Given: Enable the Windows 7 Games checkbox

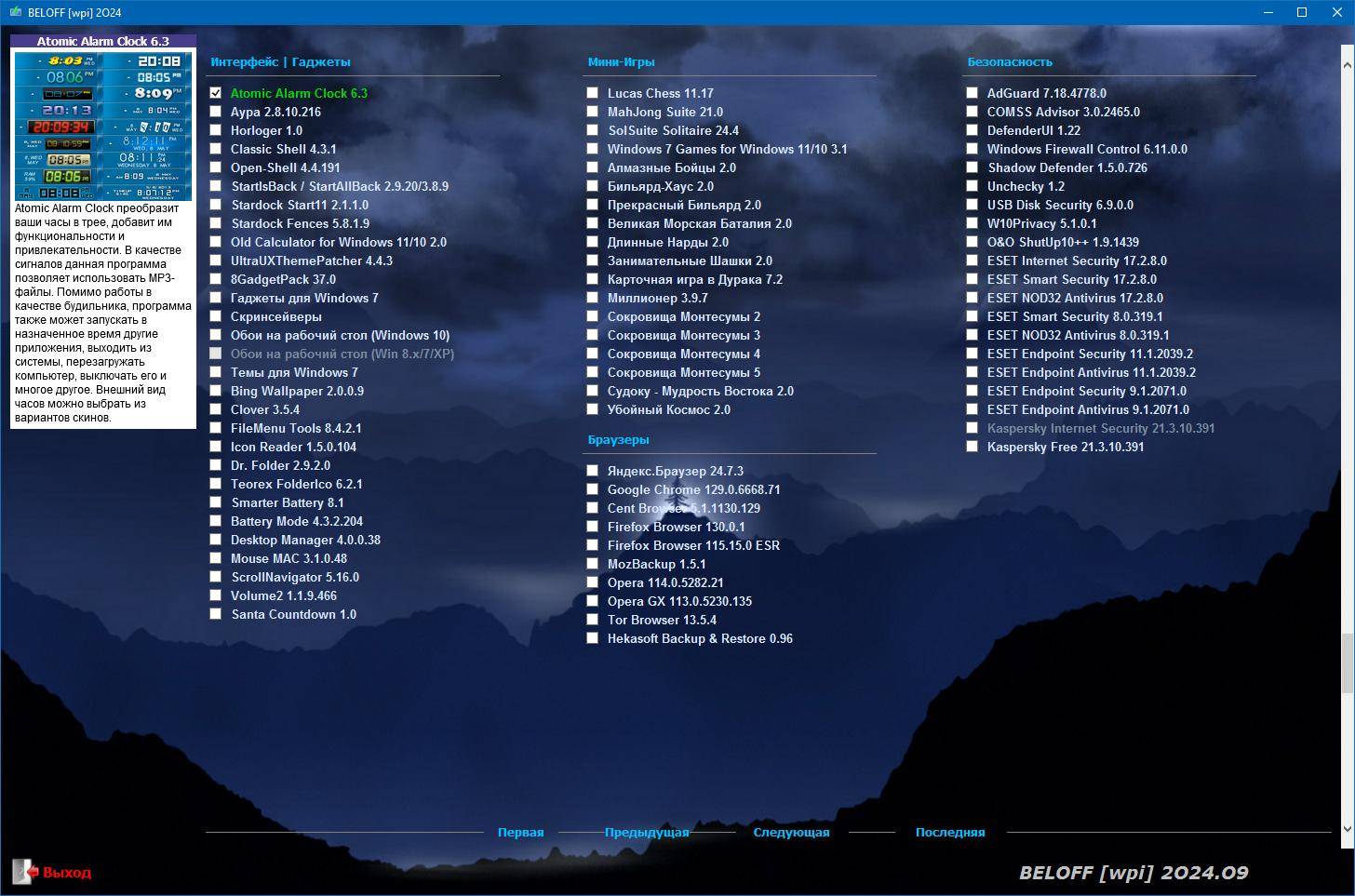Looking at the screenshot, I should tap(593, 149).
